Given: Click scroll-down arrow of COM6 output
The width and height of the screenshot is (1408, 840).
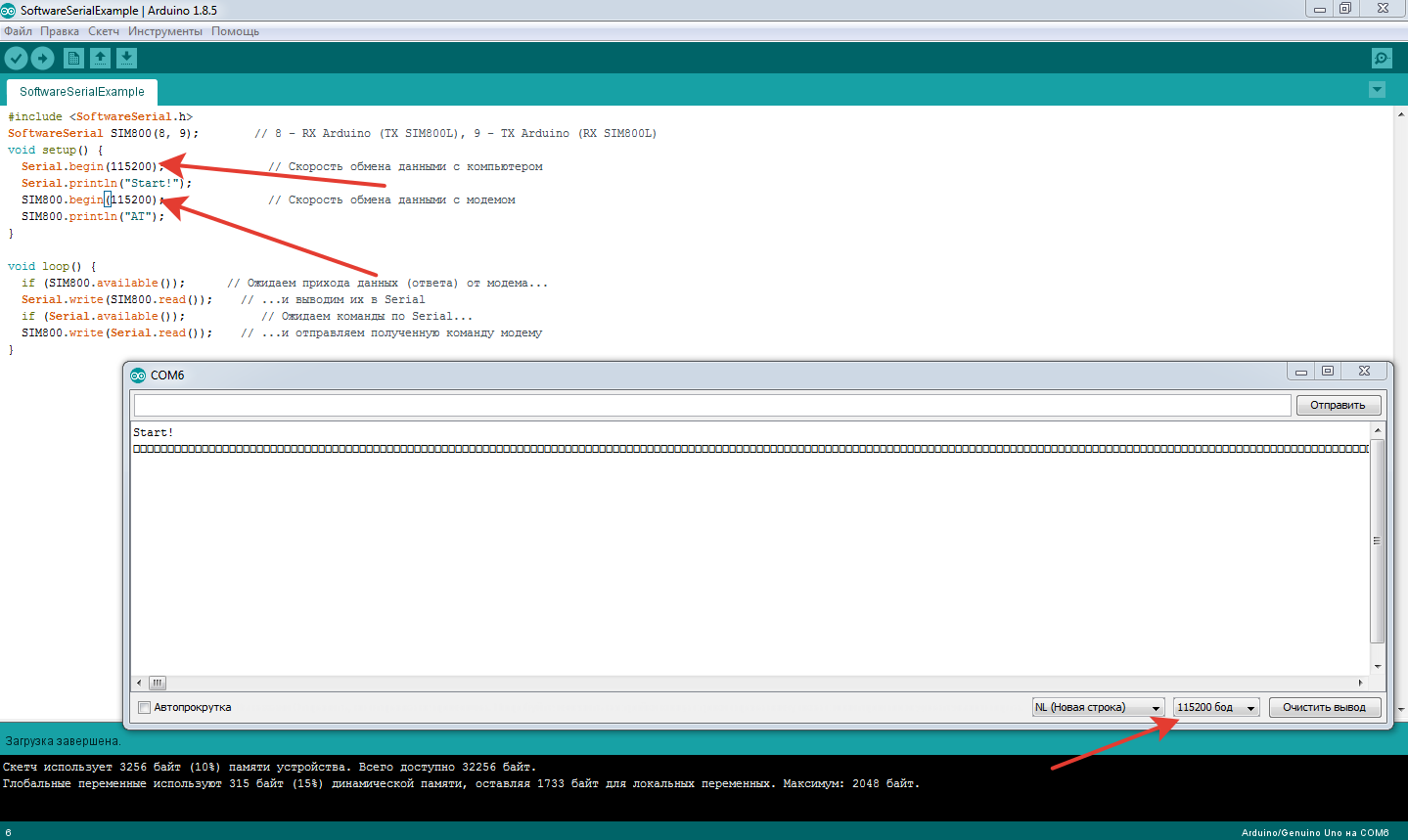Looking at the screenshot, I should 1377,667.
